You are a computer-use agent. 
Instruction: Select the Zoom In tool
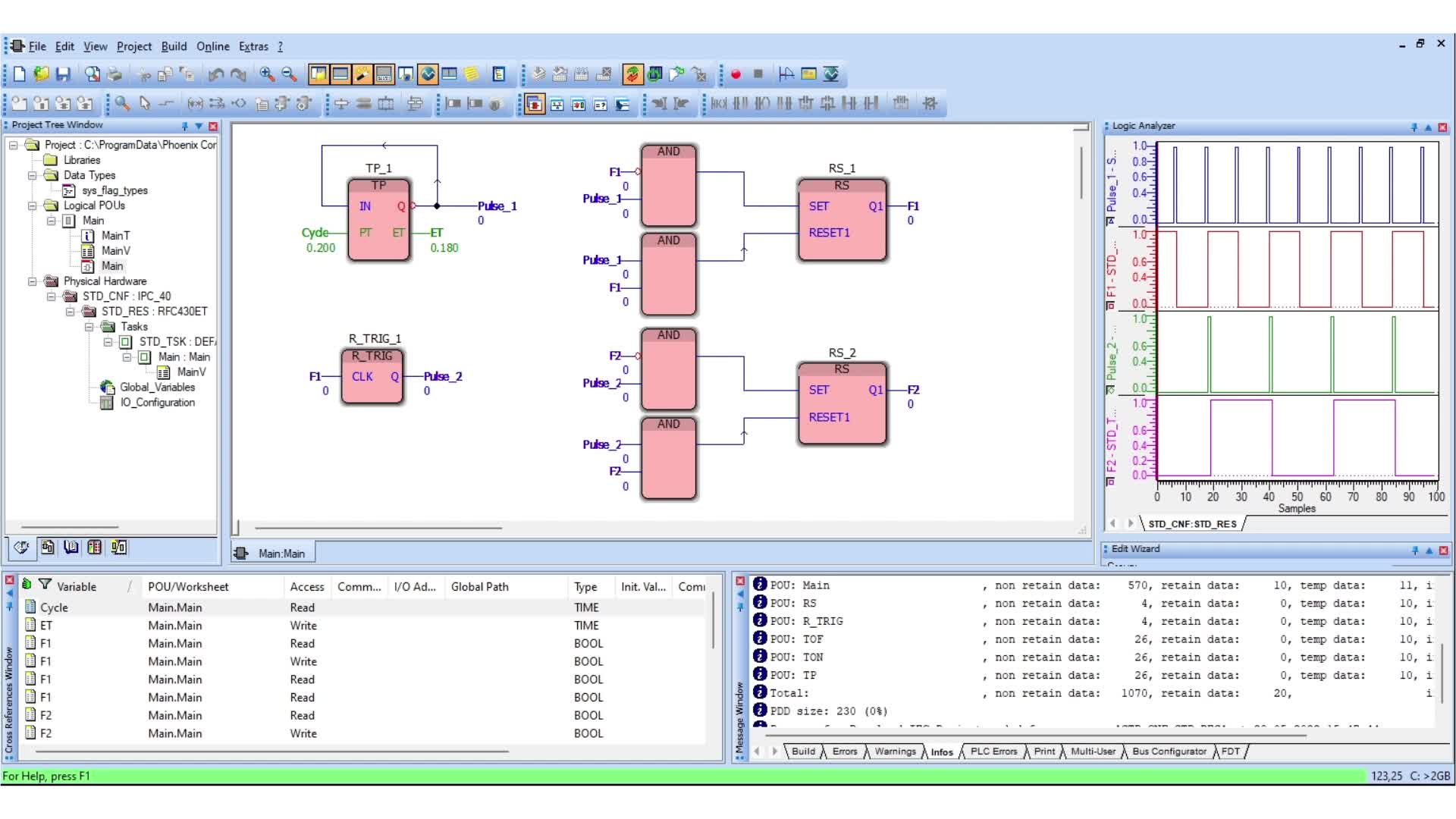pyautogui.click(x=266, y=74)
